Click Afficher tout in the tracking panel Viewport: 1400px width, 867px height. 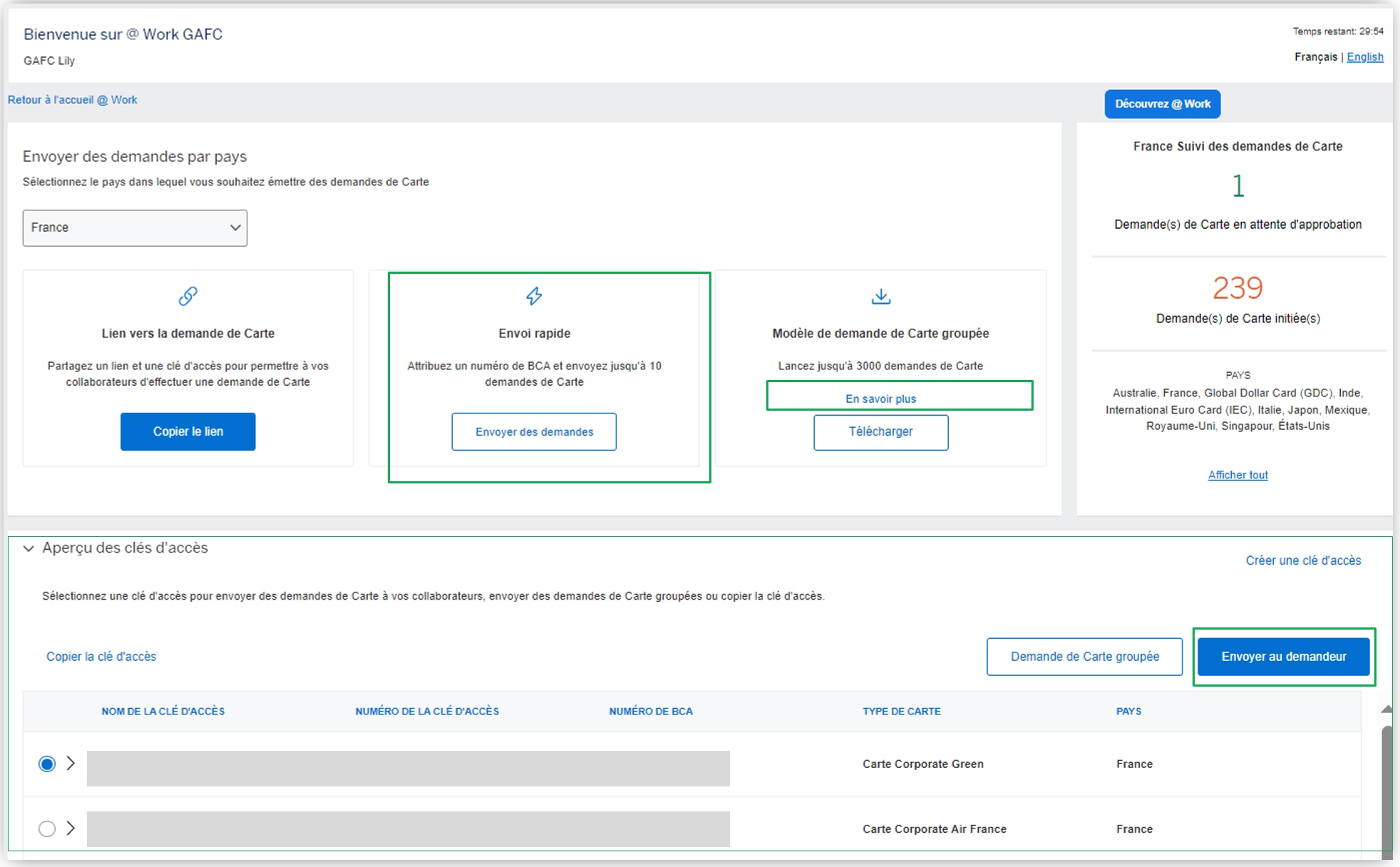pos(1237,475)
